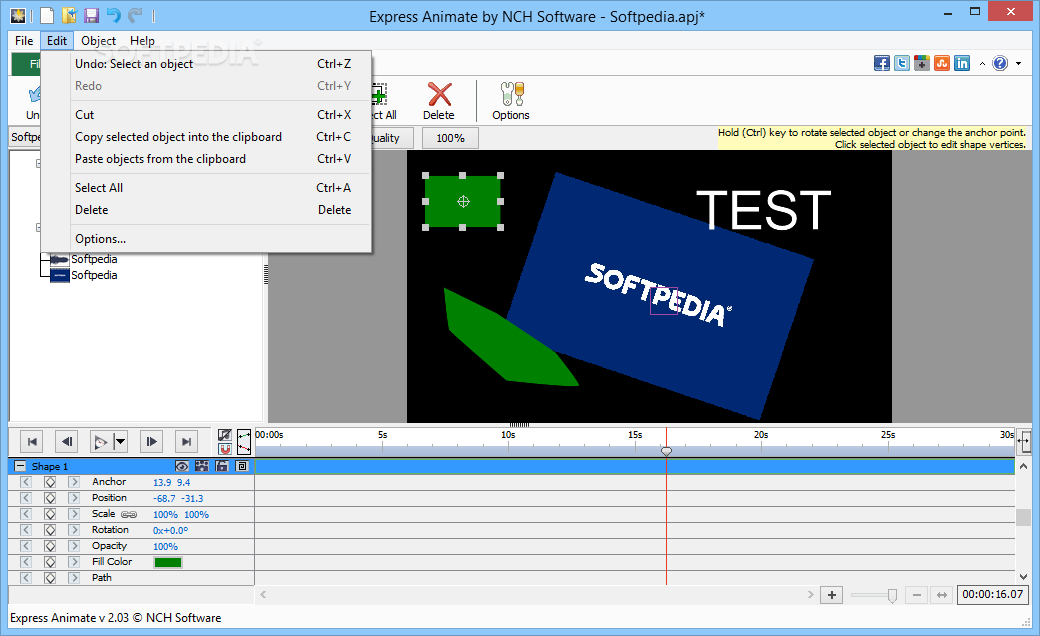This screenshot has height=636, width=1040.
Task: Zoom in timeline with plus button
Action: [x=832, y=595]
